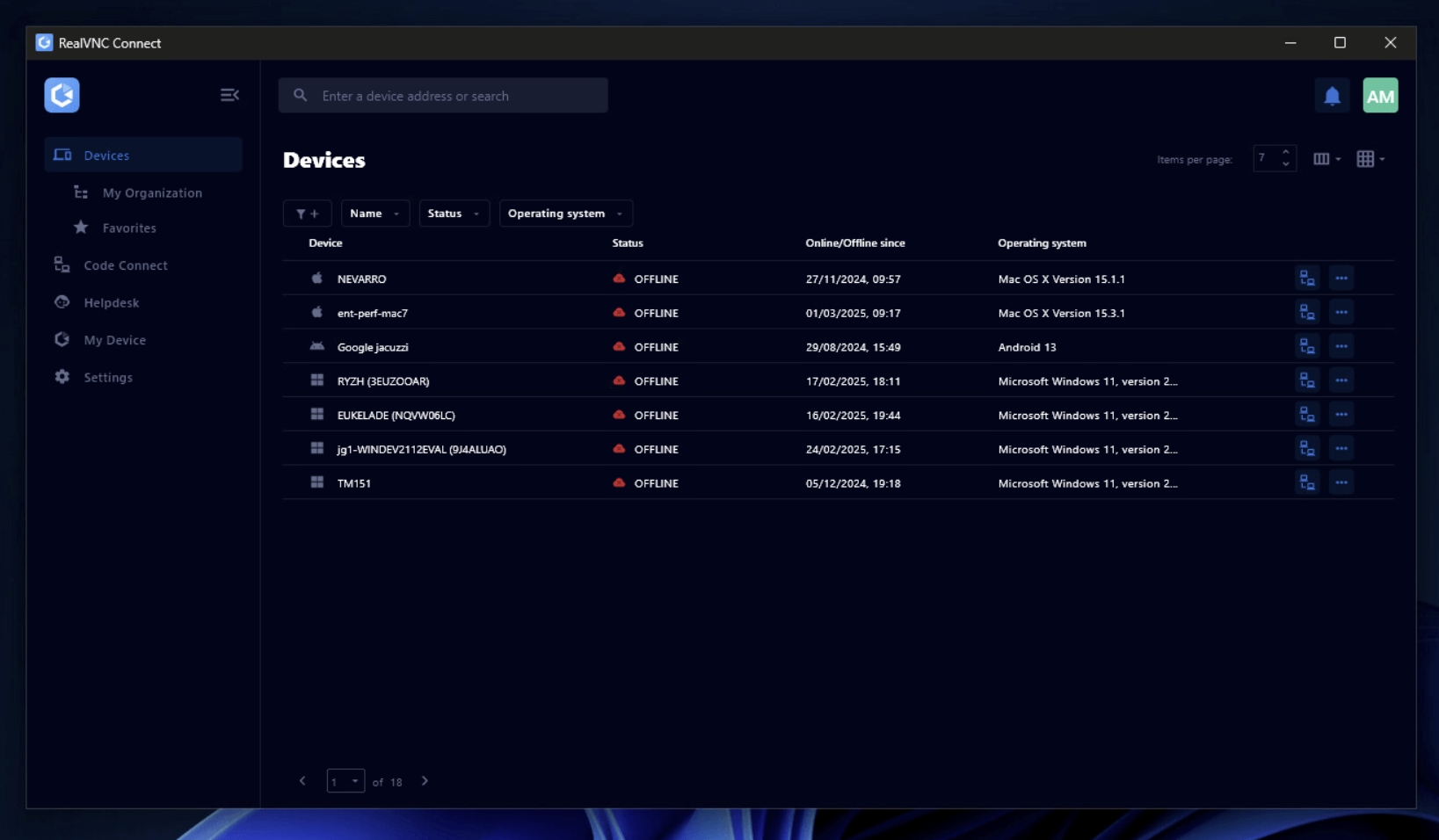
Task: Open the page number dropdown
Action: click(345, 781)
